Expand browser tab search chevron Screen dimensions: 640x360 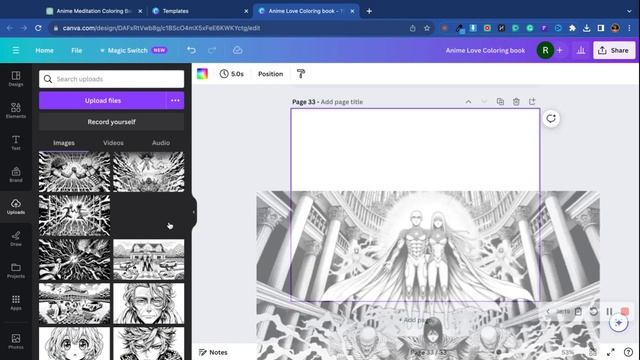click(629, 11)
